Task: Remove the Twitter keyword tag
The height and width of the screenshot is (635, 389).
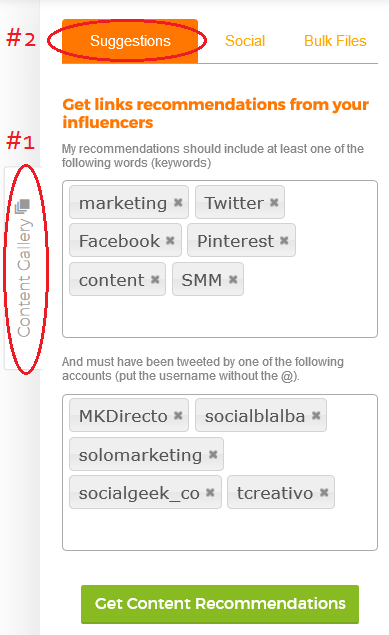Action: click(x=274, y=202)
